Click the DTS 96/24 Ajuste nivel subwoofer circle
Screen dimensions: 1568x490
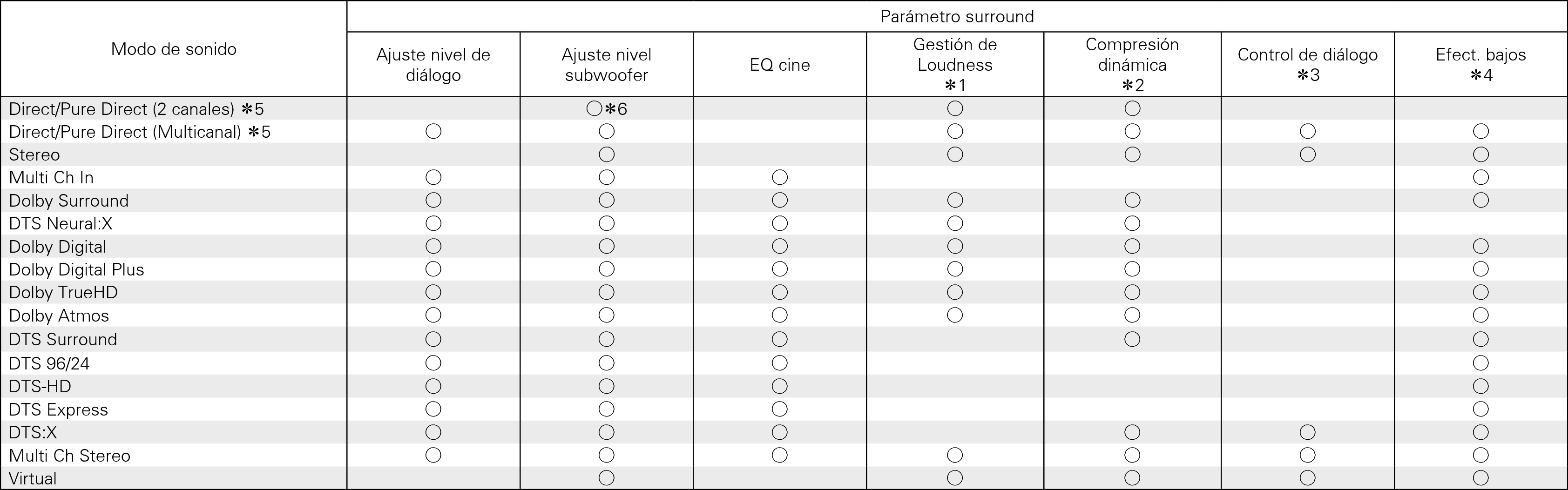click(x=607, y=363)
